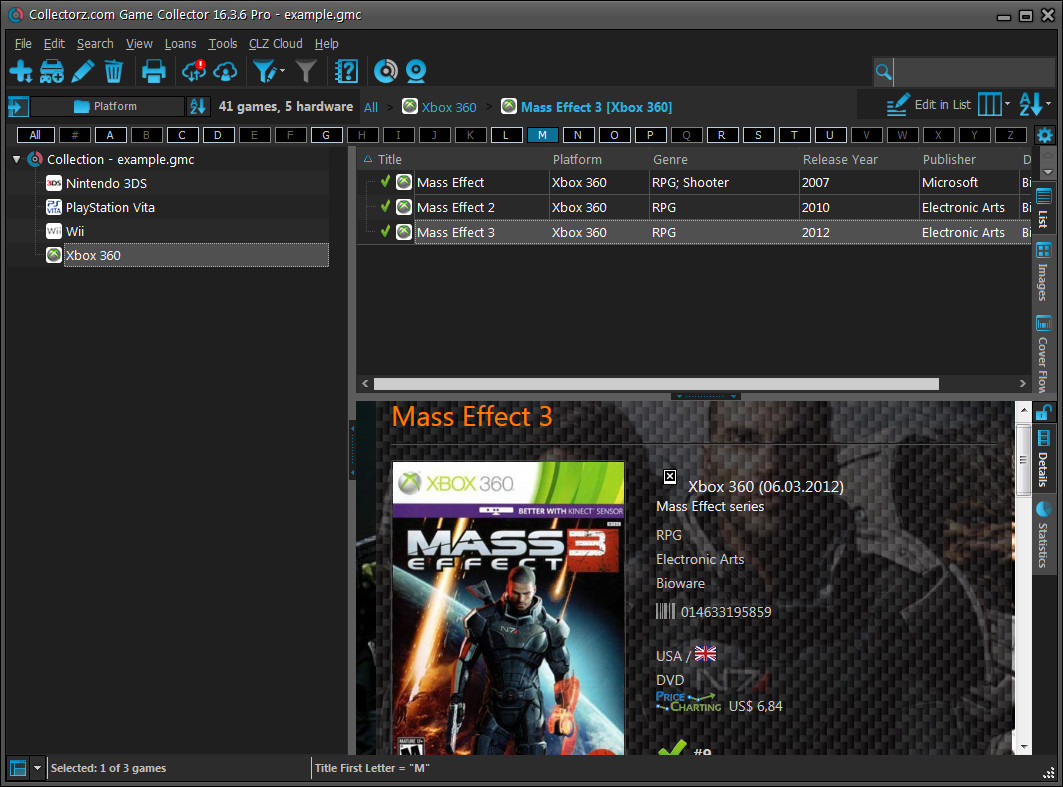1063x787 pixels.
Task: Open the Platform folder grouping dropdown
Action: pos(108,106)
